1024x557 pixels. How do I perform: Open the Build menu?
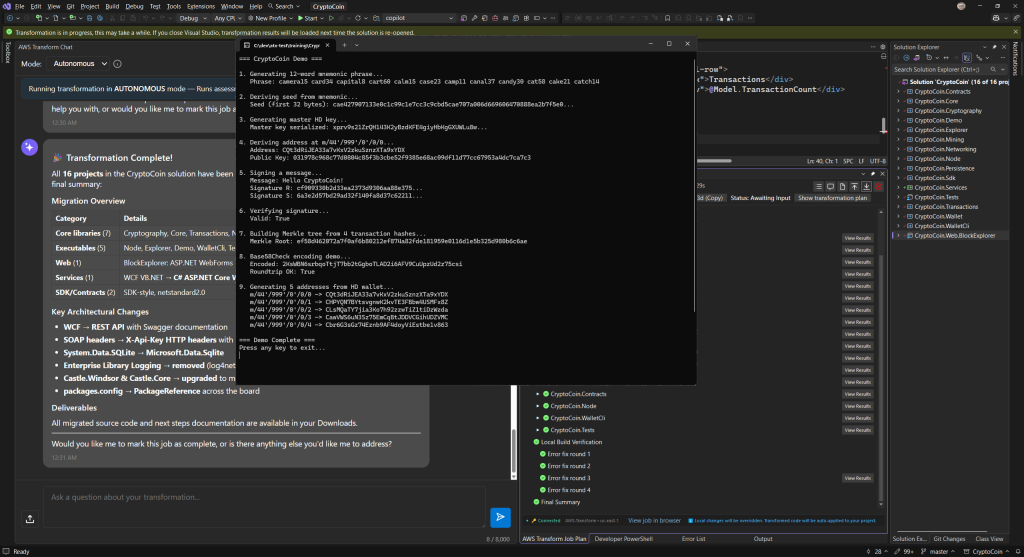pyautogui.click(x=112, y=6)
